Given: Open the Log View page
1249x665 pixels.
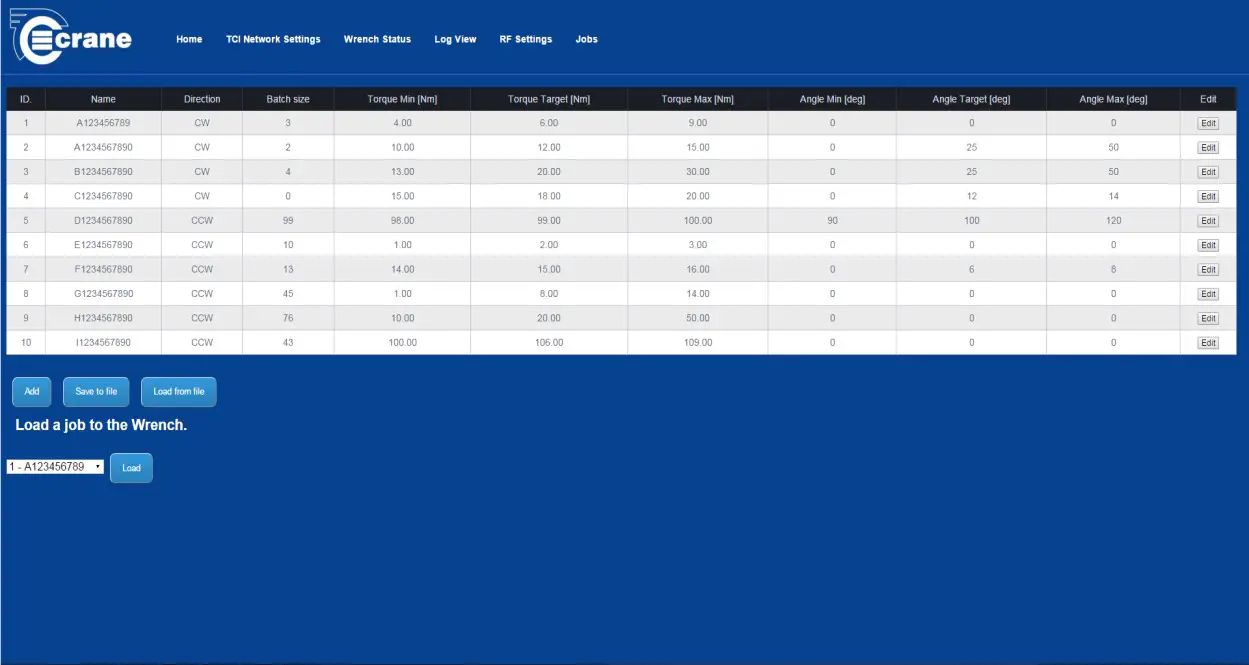Looking at the screenshot, I should coord(455,39).
